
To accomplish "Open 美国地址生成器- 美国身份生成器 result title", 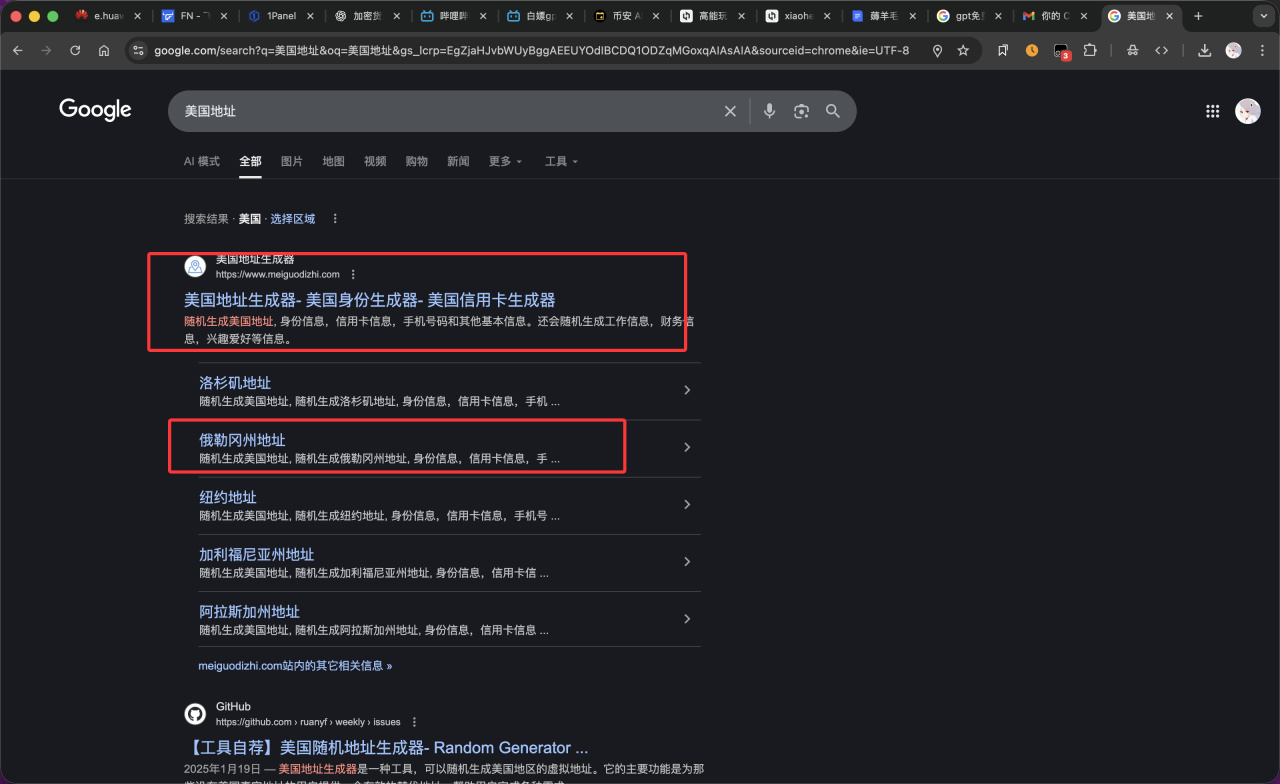I will point(369,300).
